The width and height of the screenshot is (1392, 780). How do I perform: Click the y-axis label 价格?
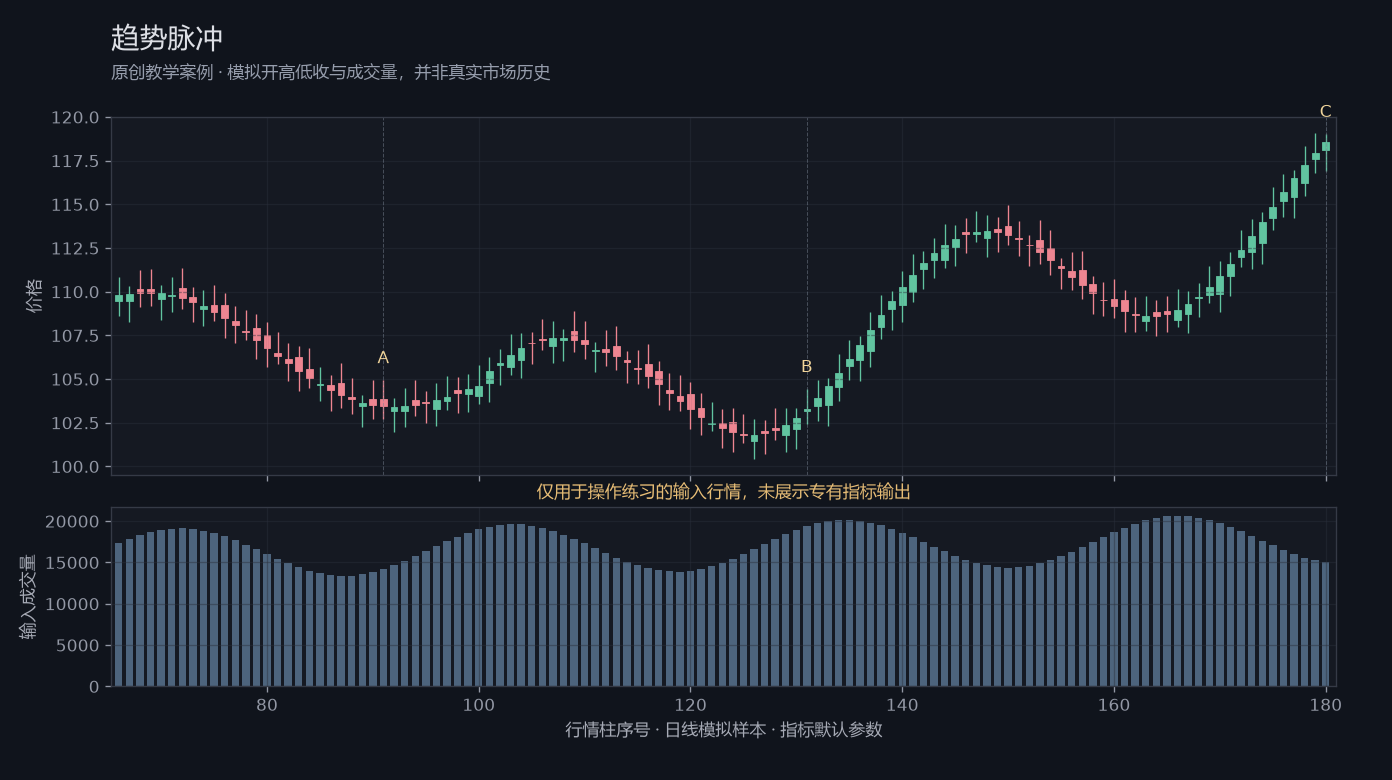pos(35,296)
